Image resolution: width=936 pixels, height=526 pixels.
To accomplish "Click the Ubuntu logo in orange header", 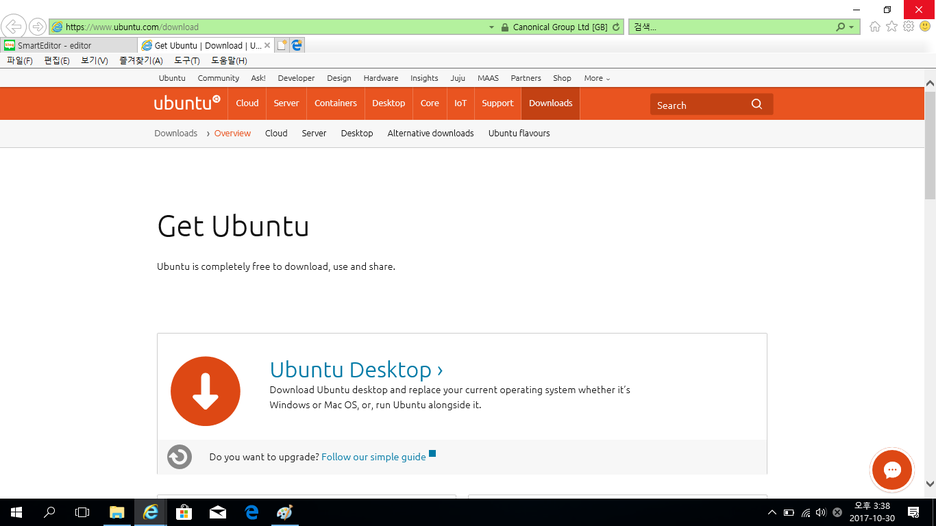I will point(187,103).
